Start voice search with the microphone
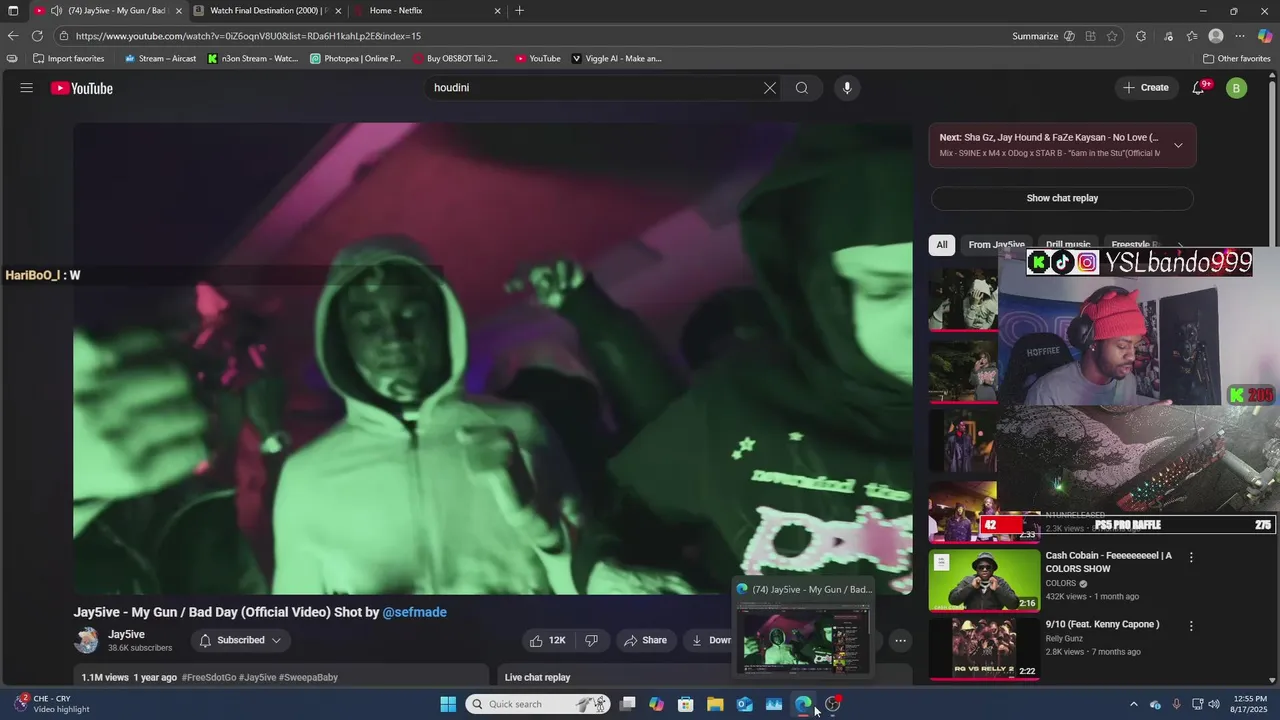Viewport: 1280px width, 720px height. coord(847,88)
